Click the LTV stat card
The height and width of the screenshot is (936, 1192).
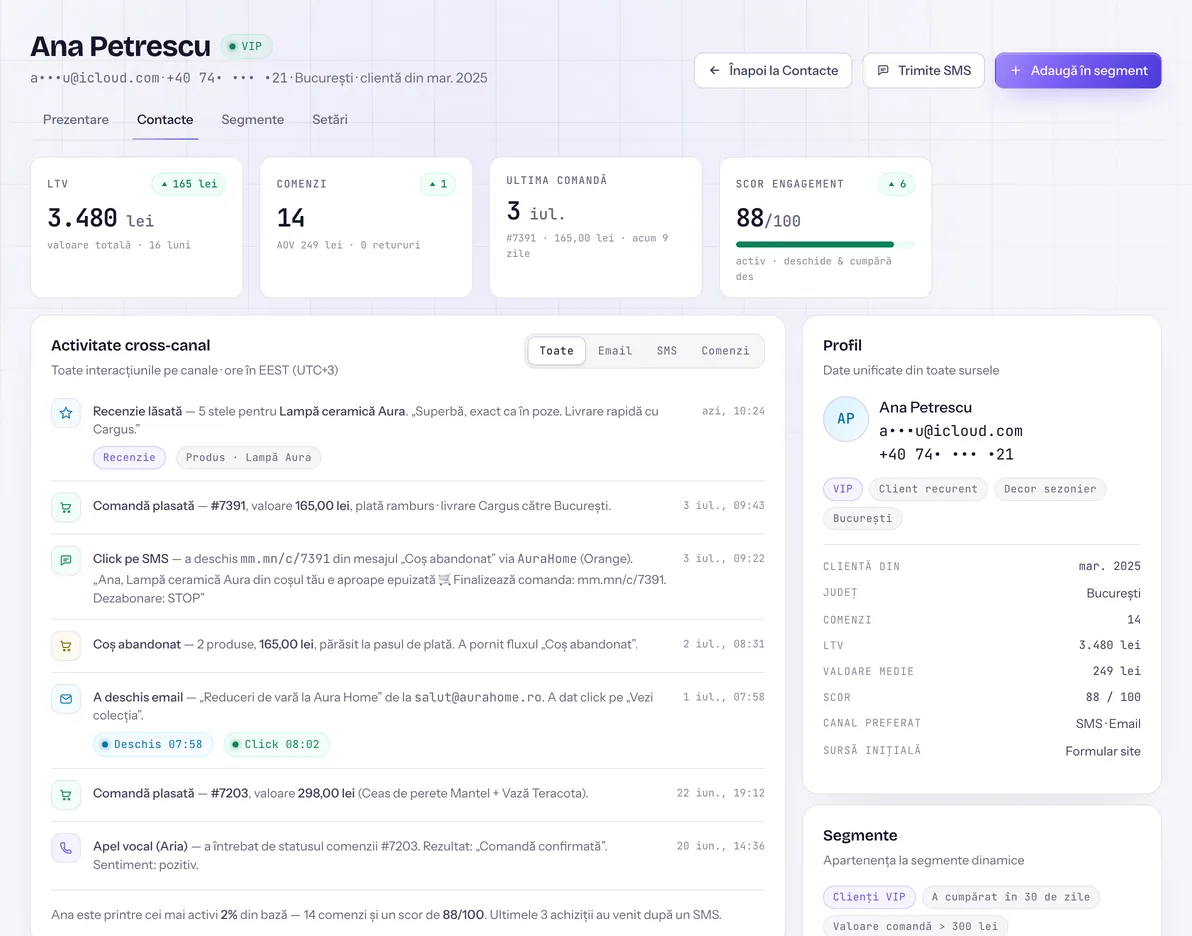pos(137,227)
